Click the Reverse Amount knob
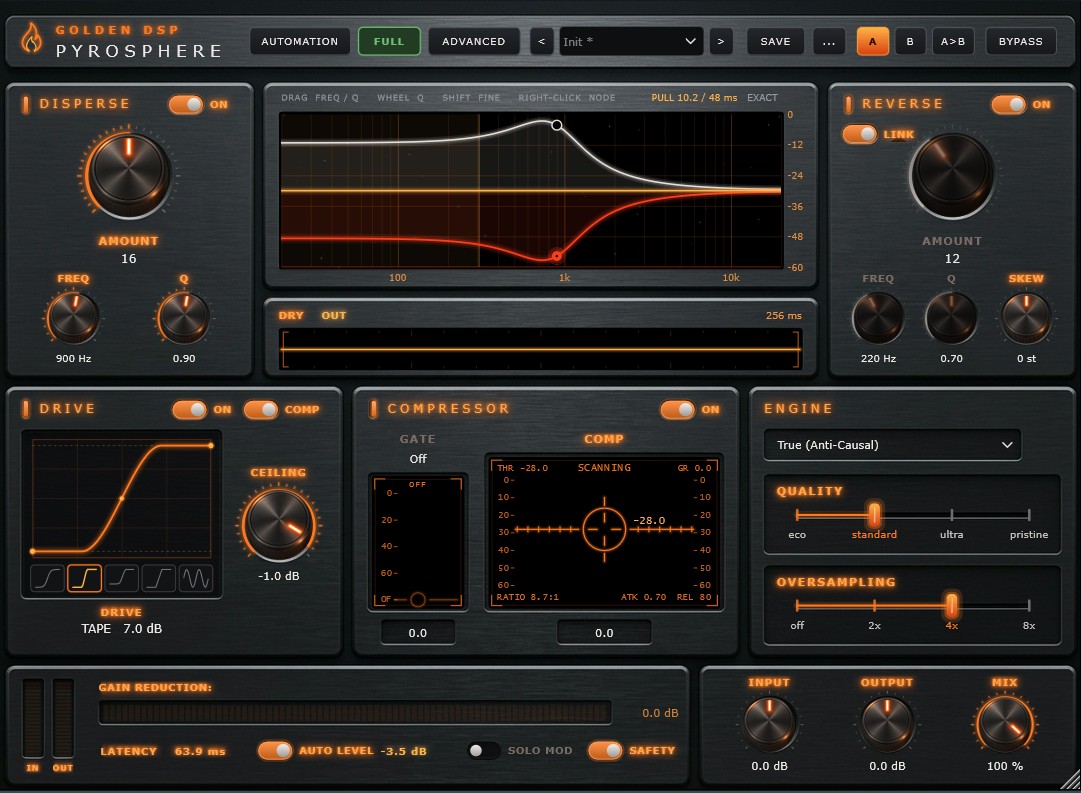Screen dimensions: 1081x793 952,174
